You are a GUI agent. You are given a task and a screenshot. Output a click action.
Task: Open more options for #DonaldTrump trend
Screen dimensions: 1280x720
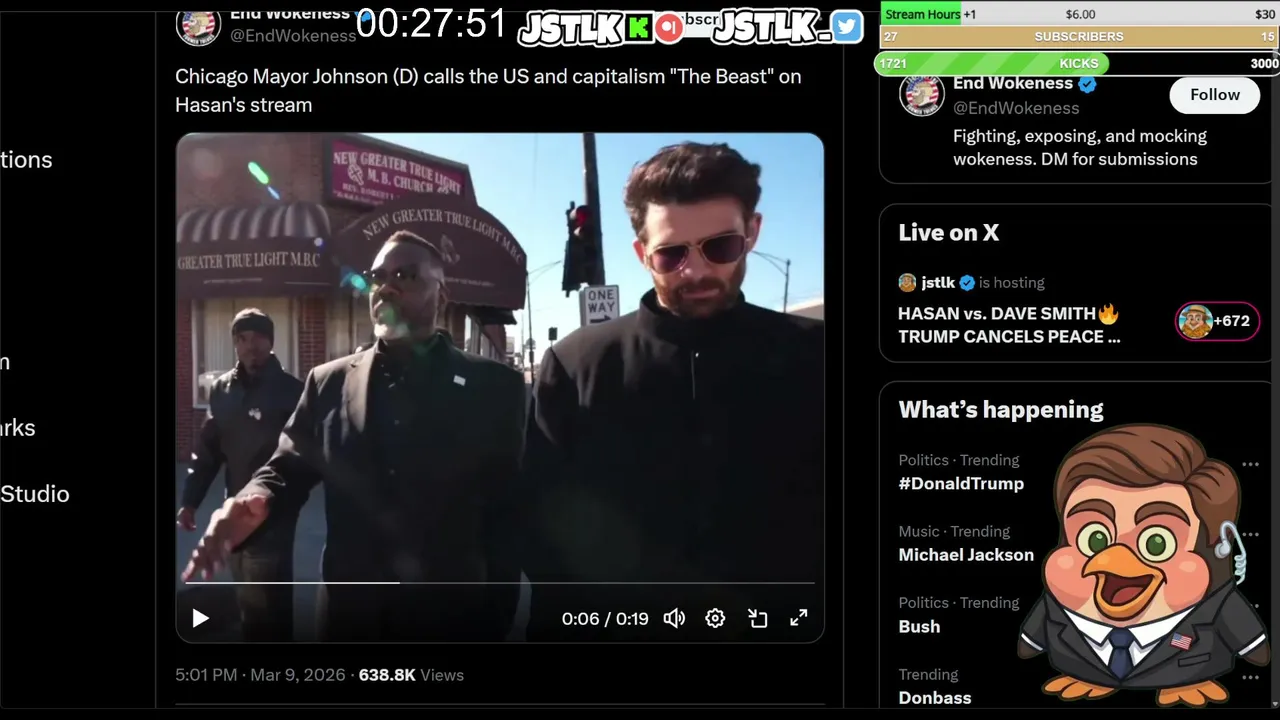coord(1250,464)
